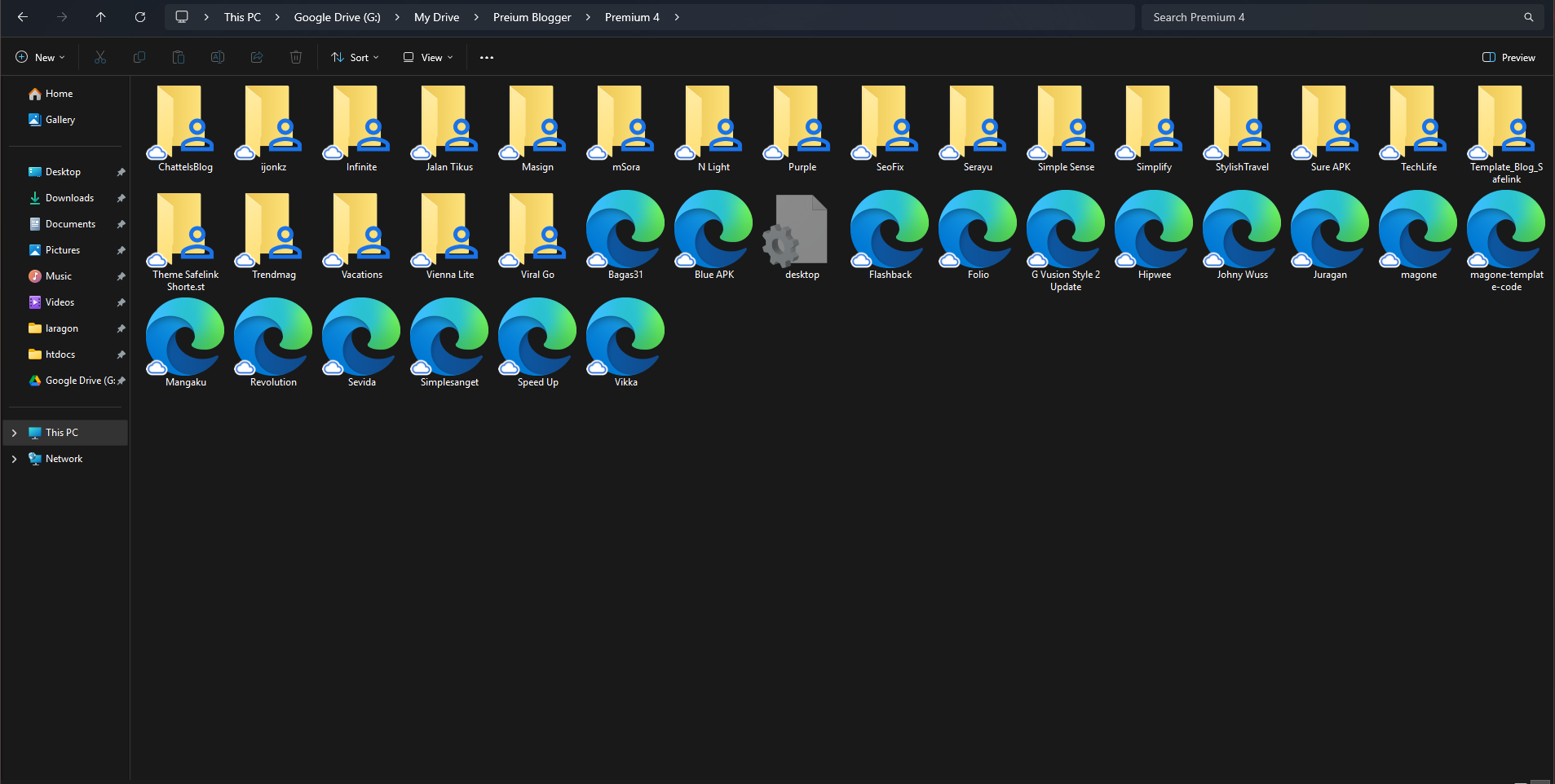Select the Theme Safelink Shorte.st folder
Image resolution: width=1555 pixels, height=784 pixels.
point(185,241)
